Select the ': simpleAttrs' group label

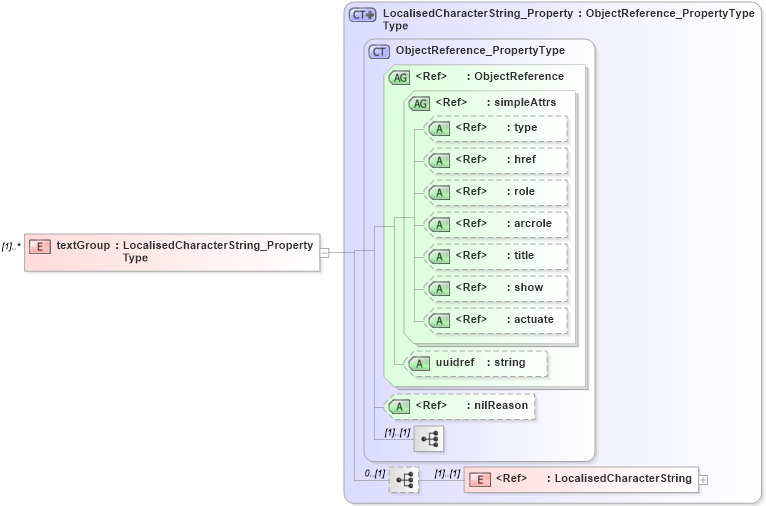pos(521,102)
